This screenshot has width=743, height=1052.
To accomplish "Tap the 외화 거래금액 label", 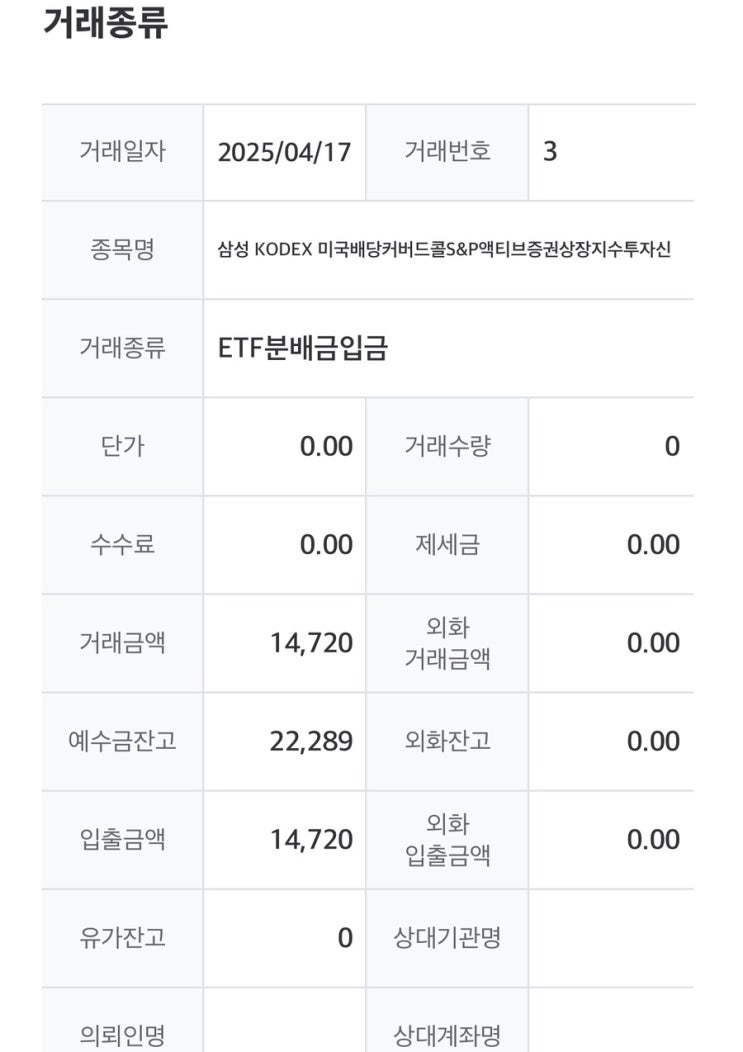I will 447,643.
